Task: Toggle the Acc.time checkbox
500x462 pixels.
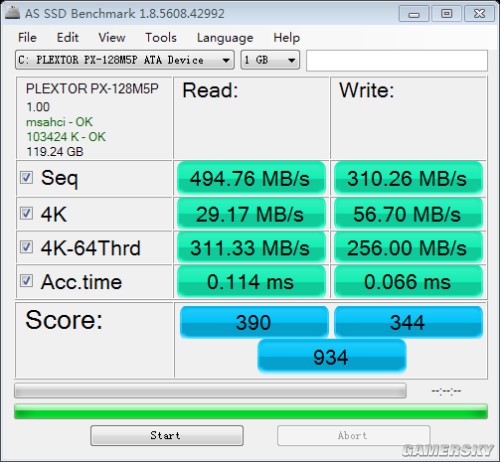Action: (x=26, y=281)
